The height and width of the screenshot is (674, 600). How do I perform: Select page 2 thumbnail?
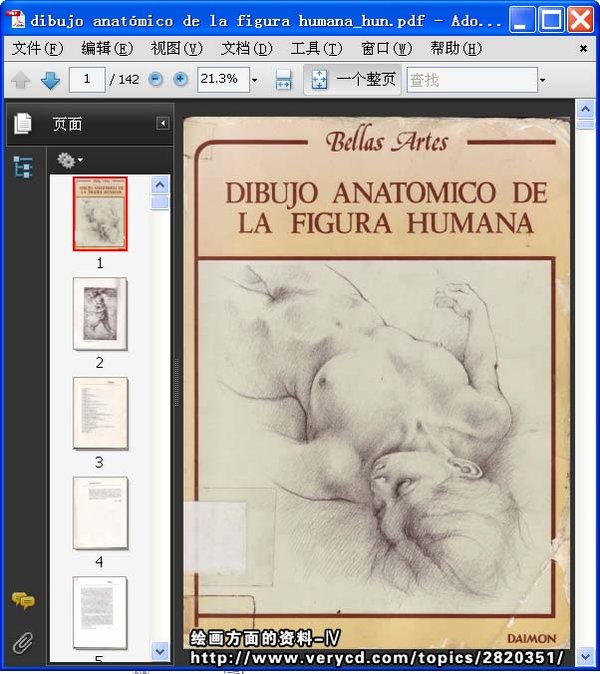pos(99,314)
